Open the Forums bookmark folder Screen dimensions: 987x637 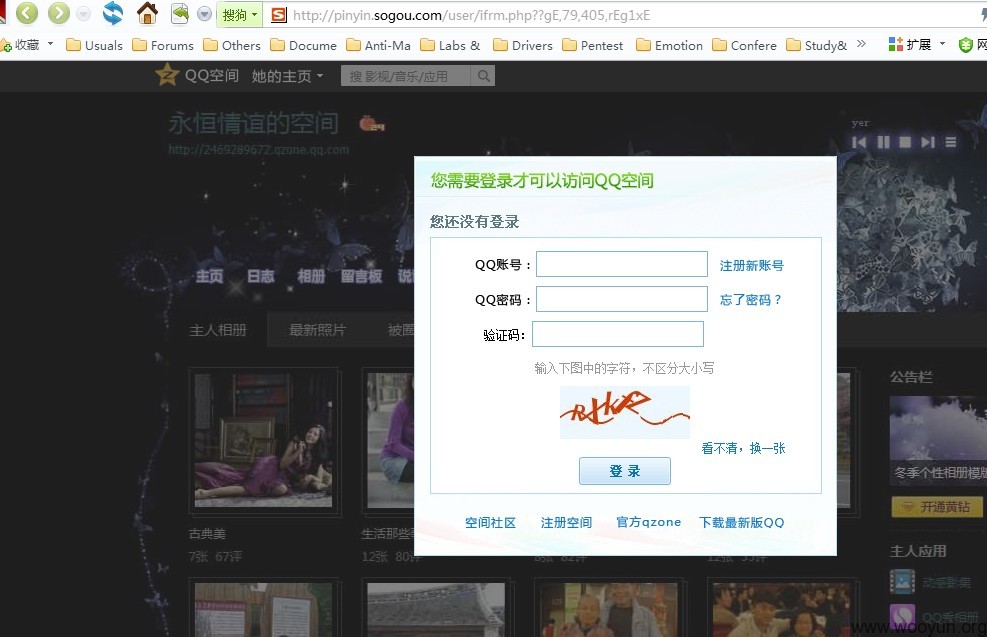[x=163, y=45]
